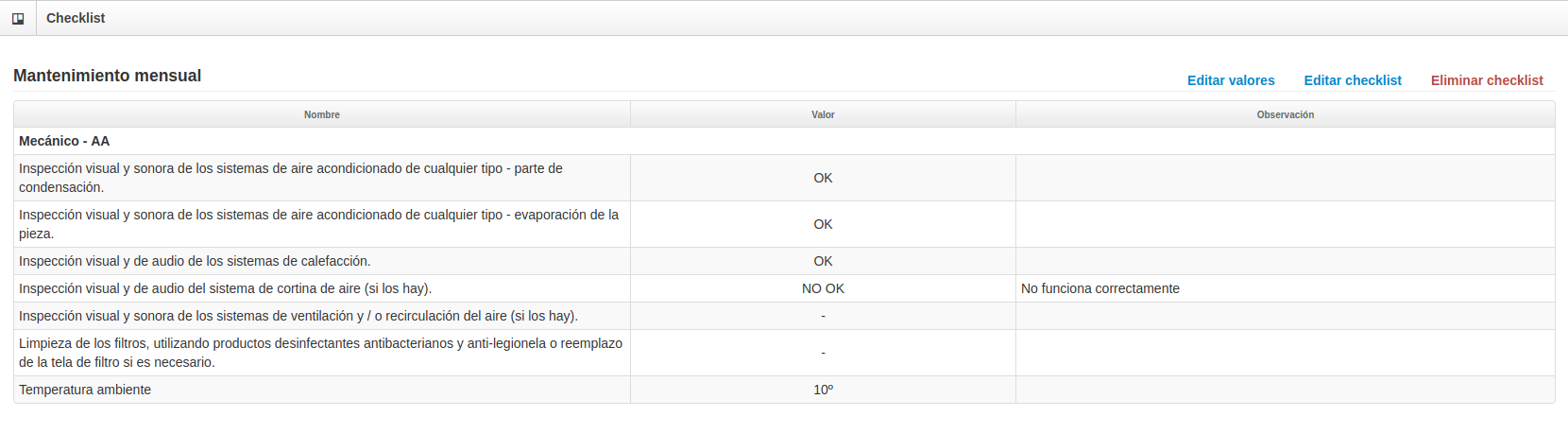Open the Editar valores link
Screen dimensions: 1568x434
(x=1231, y=80)
